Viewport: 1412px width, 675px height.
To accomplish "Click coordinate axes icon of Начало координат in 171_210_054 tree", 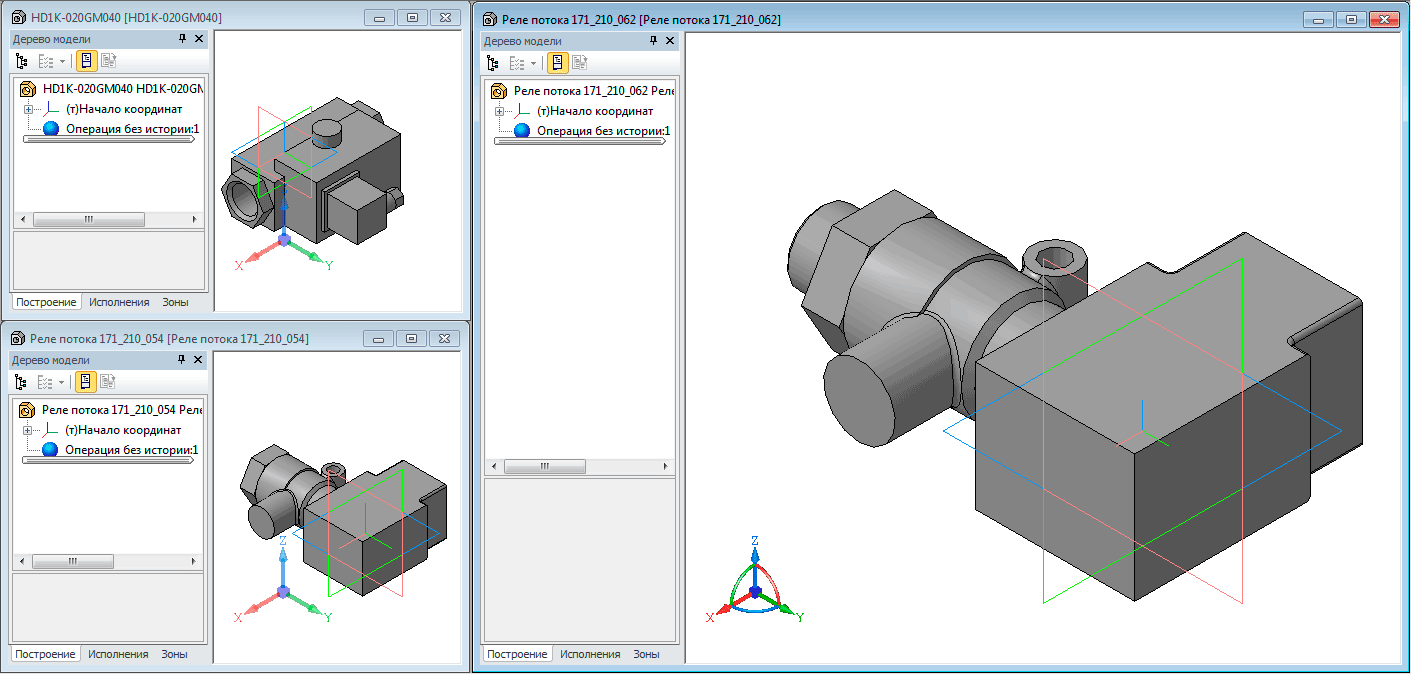I will coord(52,430).
